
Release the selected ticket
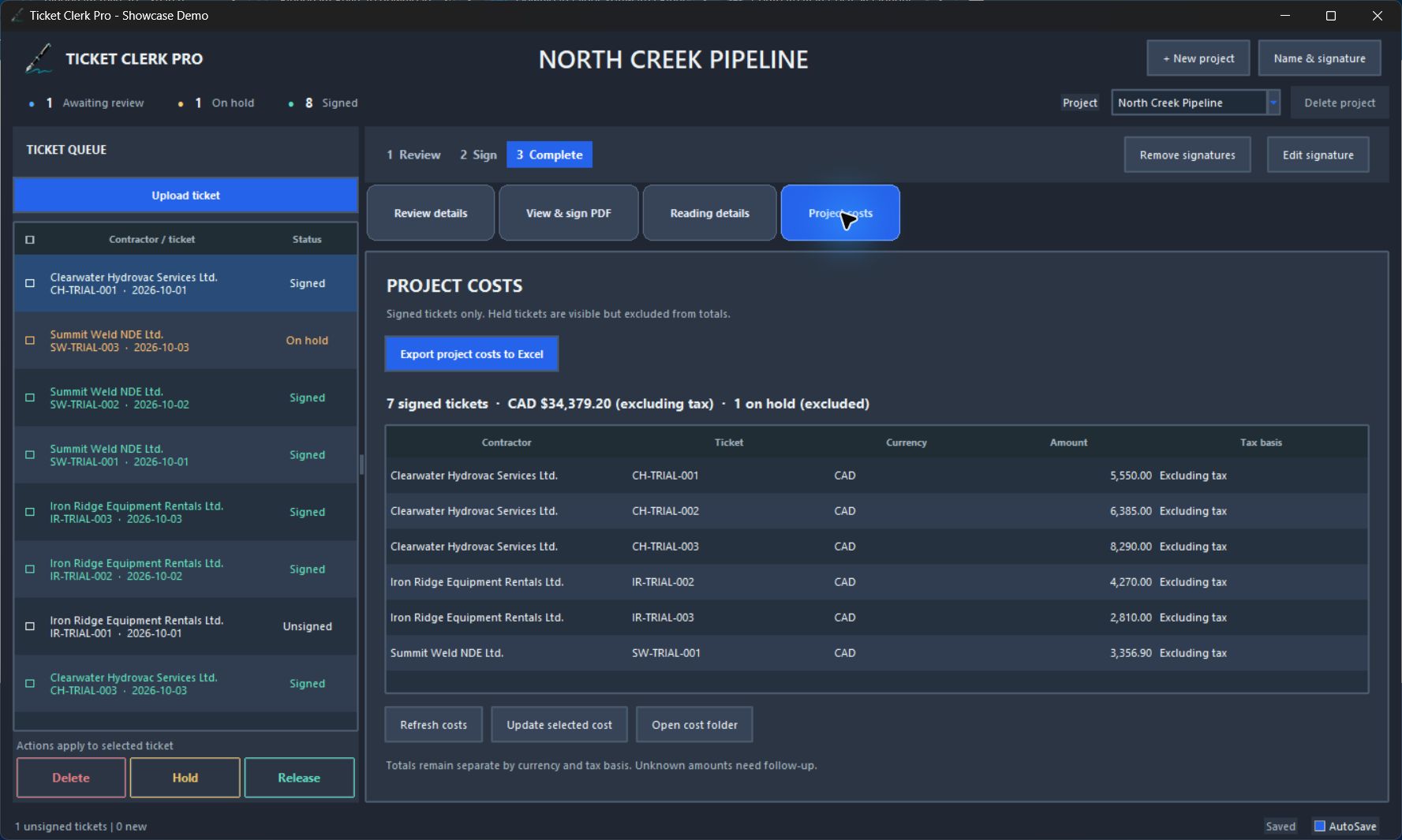tap(299, 778)
